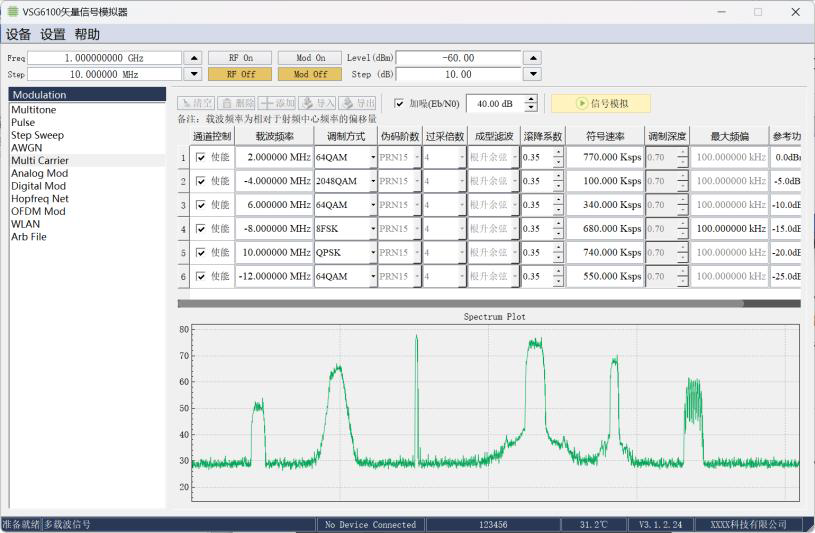Open row 1 PRN15 pseudo-code dropdown
815x533 pixels.
click(x=399, y=157)
